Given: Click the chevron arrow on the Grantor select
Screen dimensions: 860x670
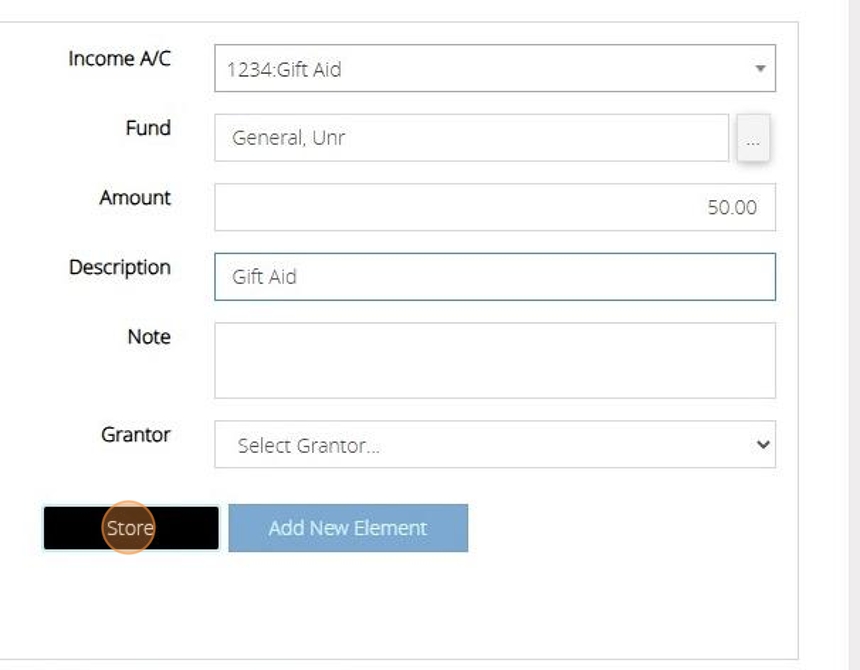Looking at the screenshot, I should (x=763, y=445).
